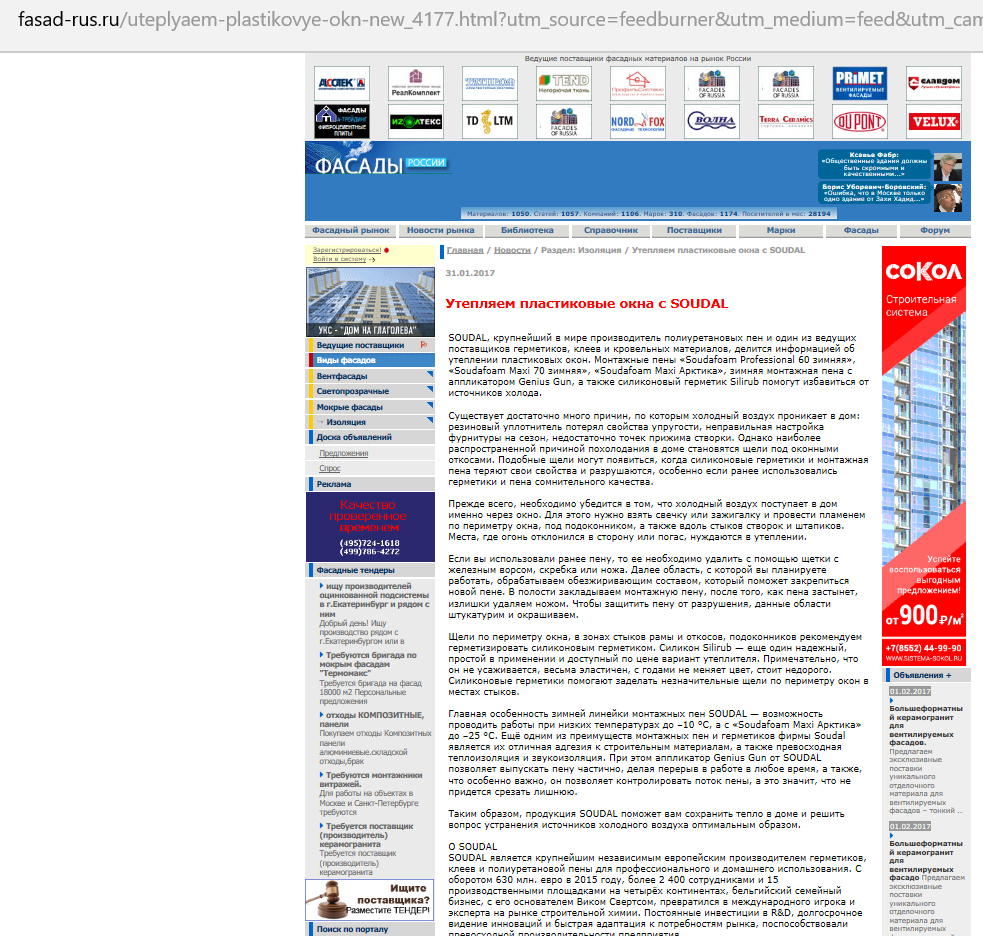Screen dimensions: 983x936
Task: Click the article title Утепляем пластиковые окна
Action: pos(587,303)
